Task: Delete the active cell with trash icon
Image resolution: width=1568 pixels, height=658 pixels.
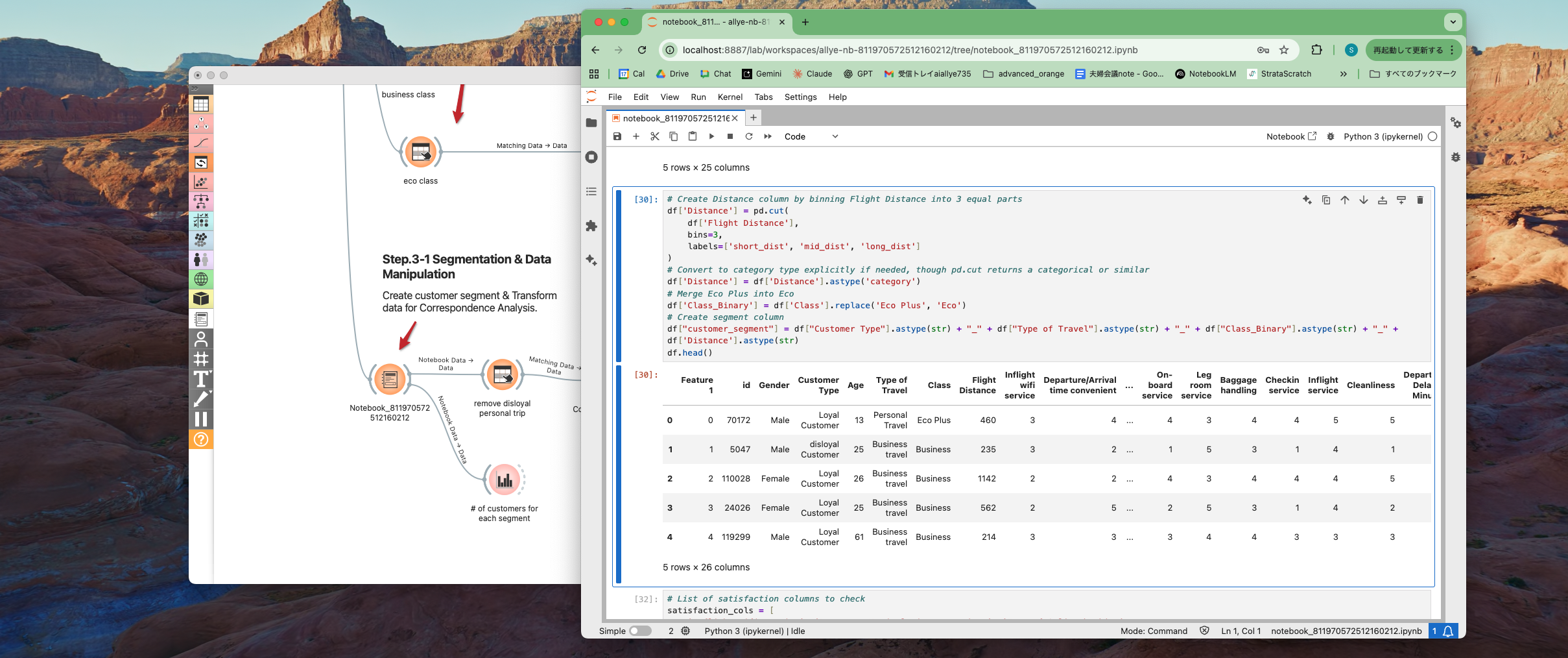Action: [1420, 200]
